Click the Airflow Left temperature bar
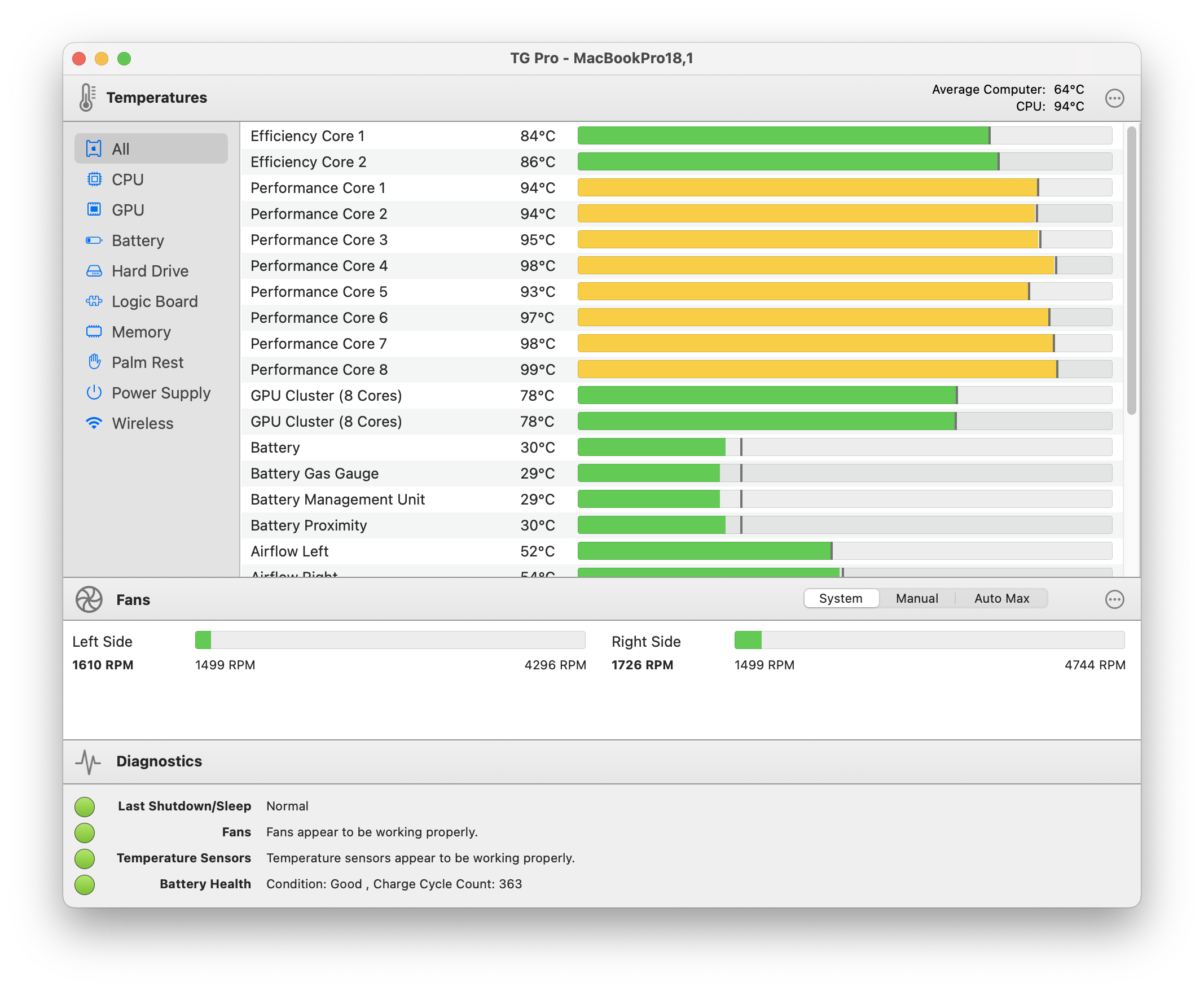Image resolution: width=1204 pixels, height=991 pixels. (845, 551)
